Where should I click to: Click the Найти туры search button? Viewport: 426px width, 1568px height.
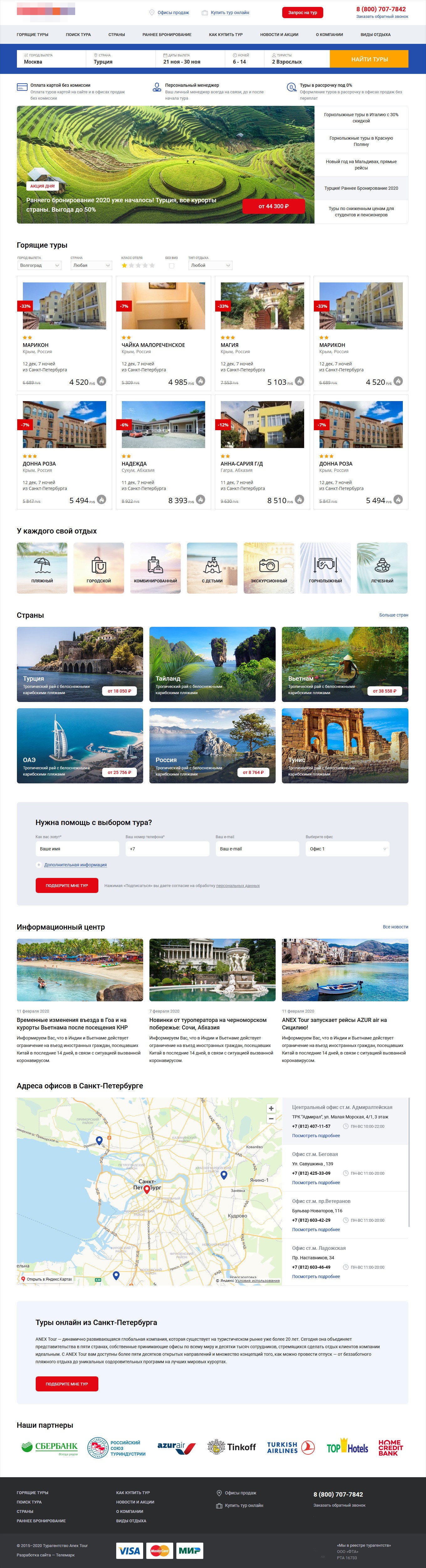369,59
